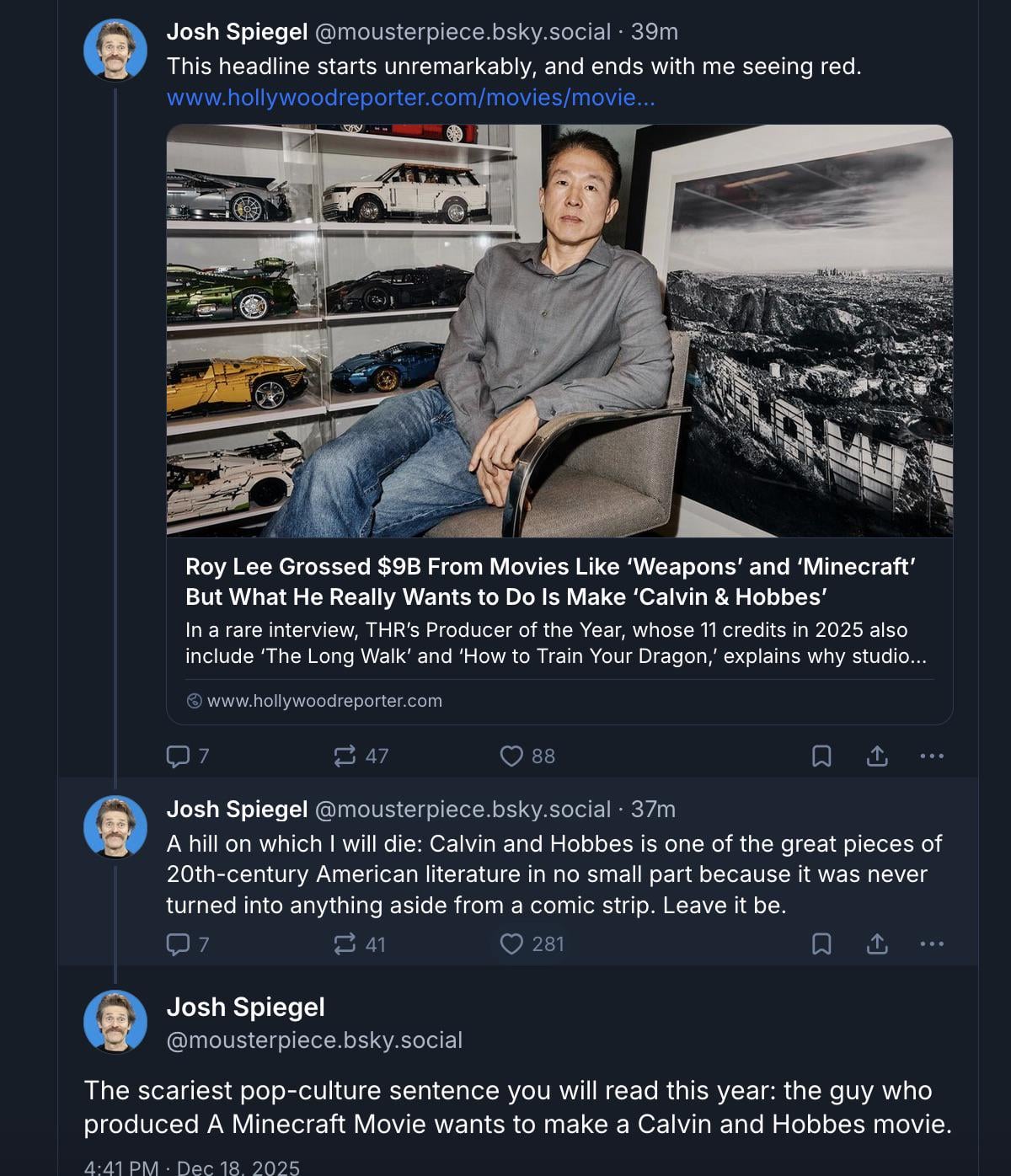Bookmark the 'Leave it be' post
Screen dimensions: 1011x1176
click(821, 943)
